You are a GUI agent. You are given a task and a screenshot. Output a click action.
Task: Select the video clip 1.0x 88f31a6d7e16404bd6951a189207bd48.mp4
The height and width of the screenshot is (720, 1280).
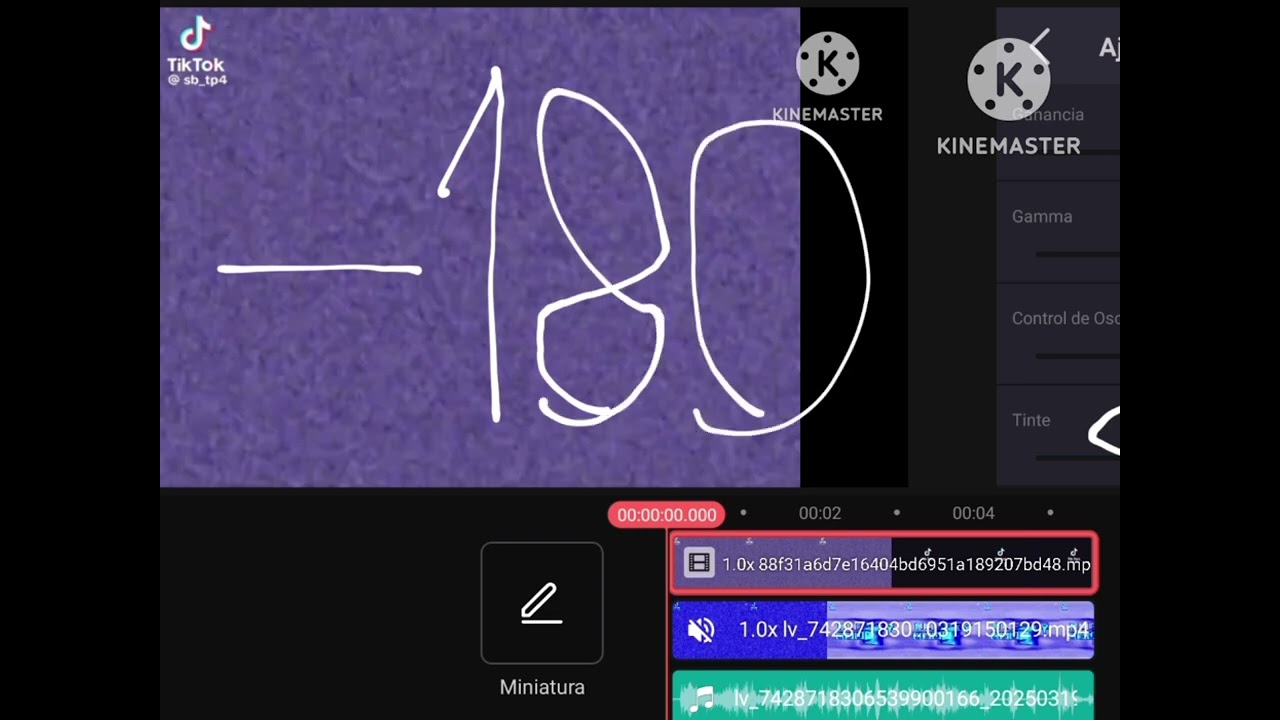(884, 564)
